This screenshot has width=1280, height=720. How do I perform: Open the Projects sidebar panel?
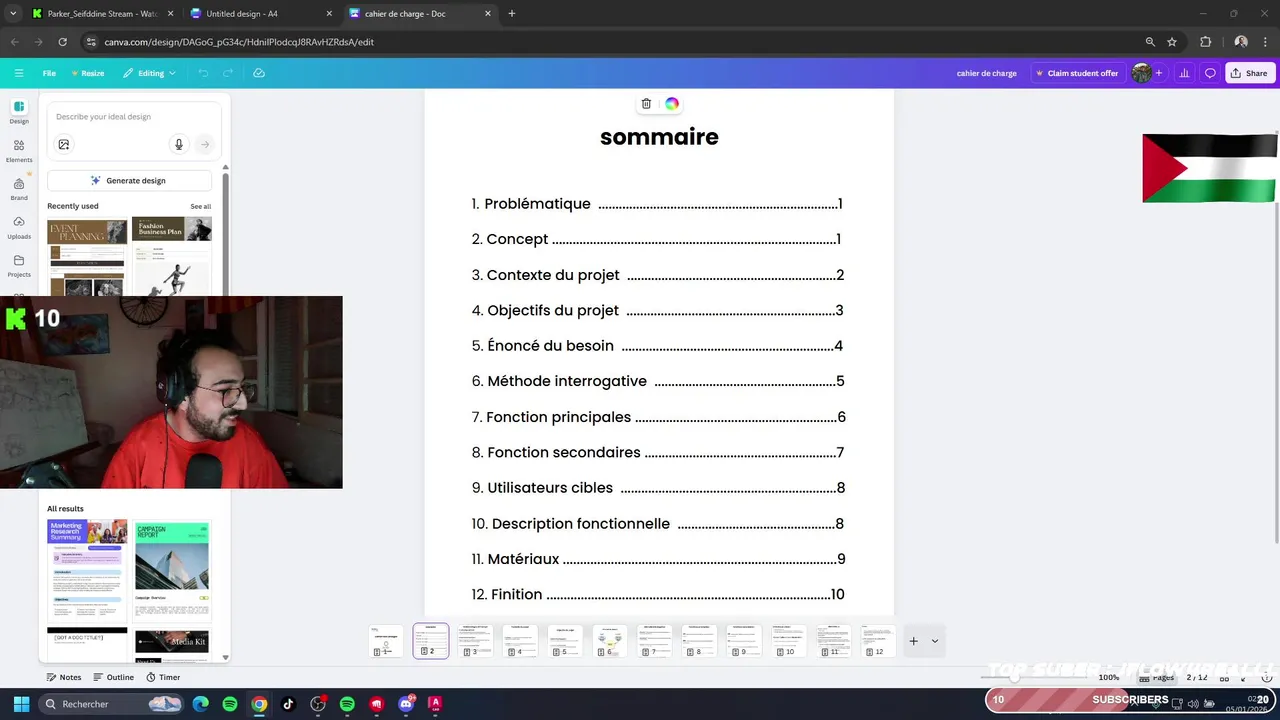click(19, 265)
